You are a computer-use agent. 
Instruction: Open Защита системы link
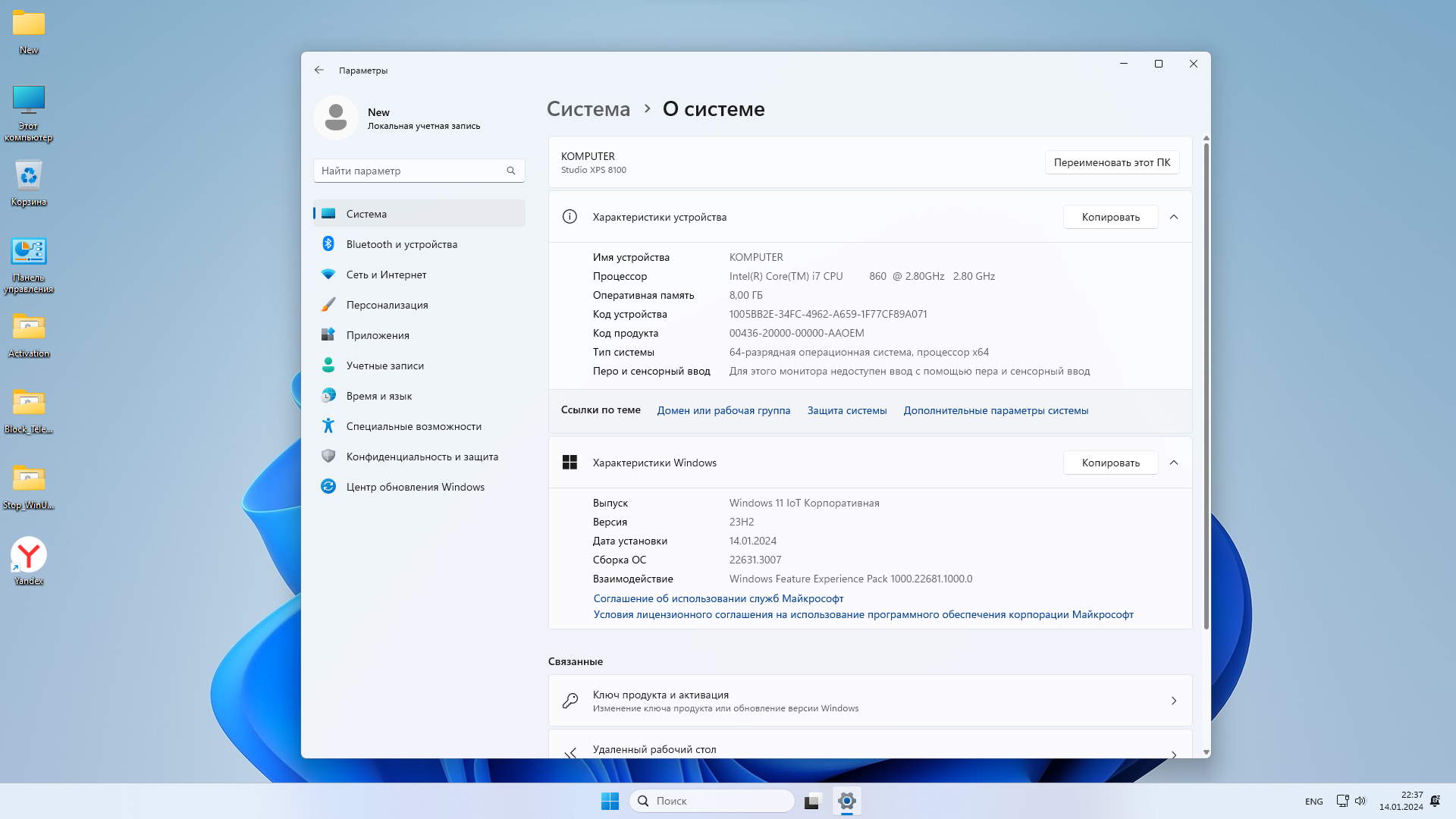coord(846,410)
